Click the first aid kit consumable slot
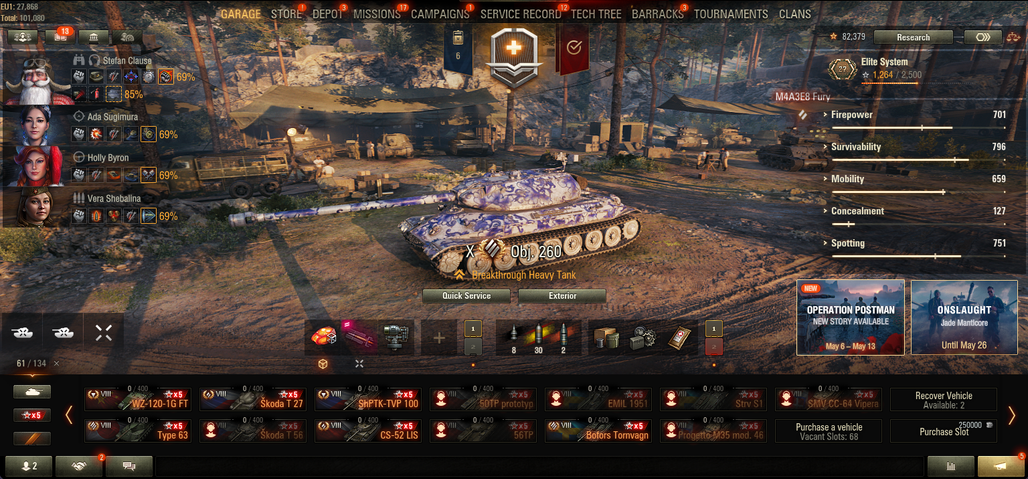This screenshot has height=479, width=1028. (x=680, y=338)
